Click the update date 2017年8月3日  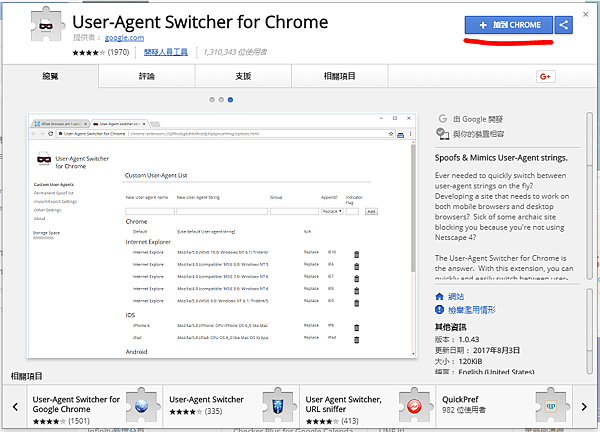coord(496,350)
